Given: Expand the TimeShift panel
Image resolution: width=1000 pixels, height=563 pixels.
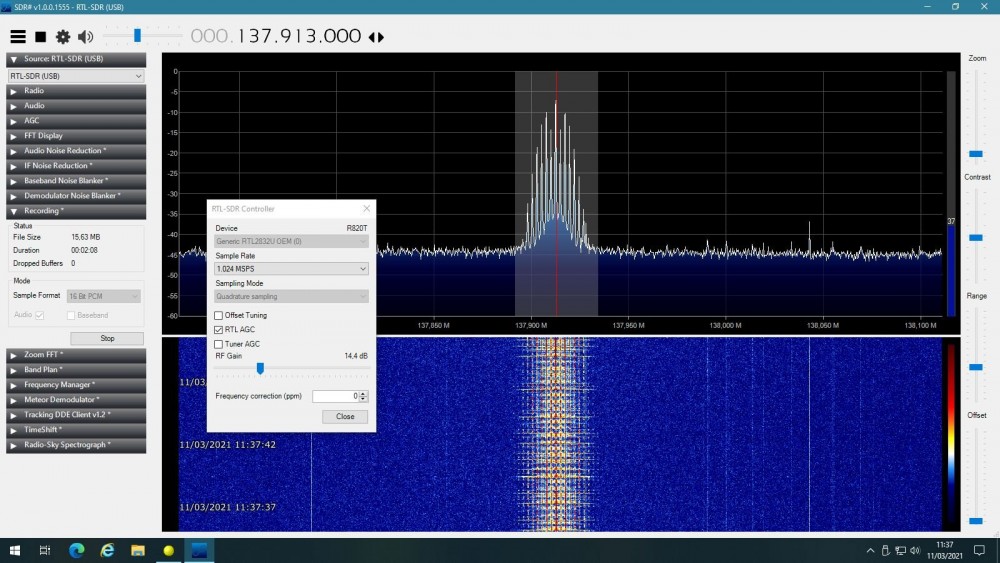Looking at the screenshot, I should pos(76,430).
